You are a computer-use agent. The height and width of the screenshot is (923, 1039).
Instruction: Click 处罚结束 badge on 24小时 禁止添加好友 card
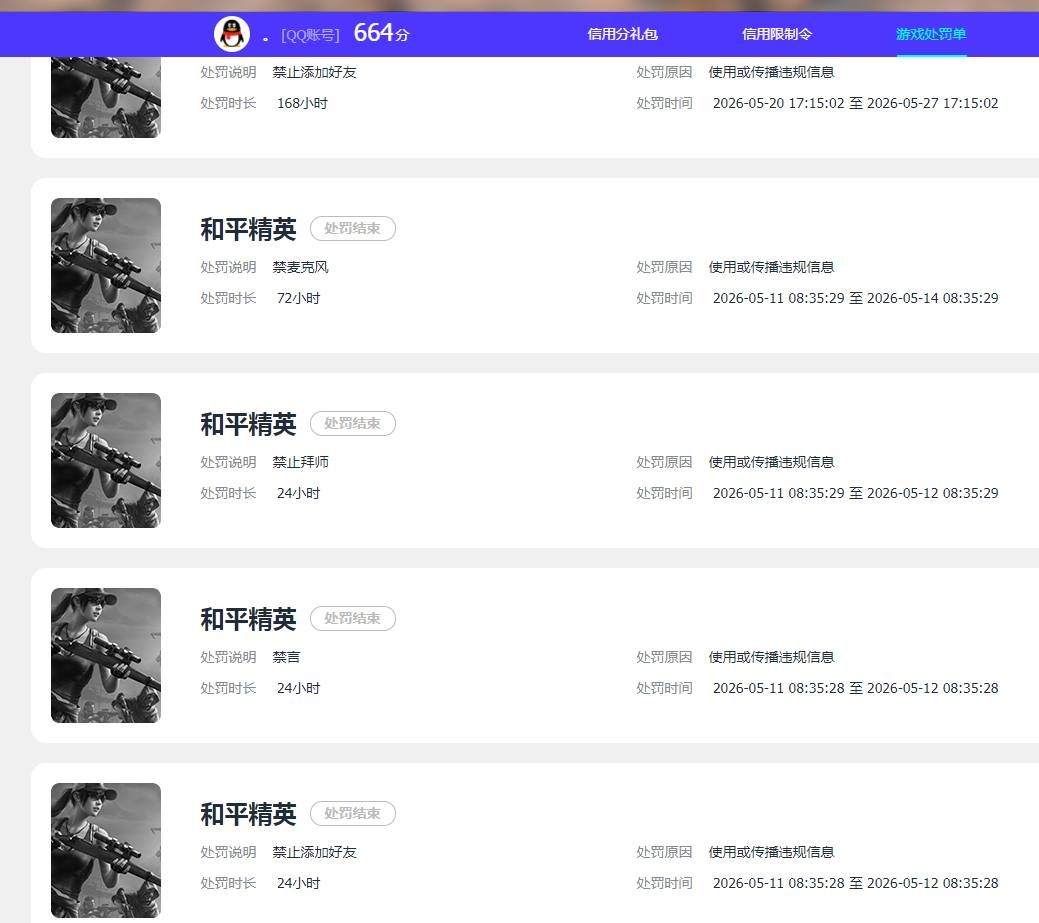[x=353, y=813]
